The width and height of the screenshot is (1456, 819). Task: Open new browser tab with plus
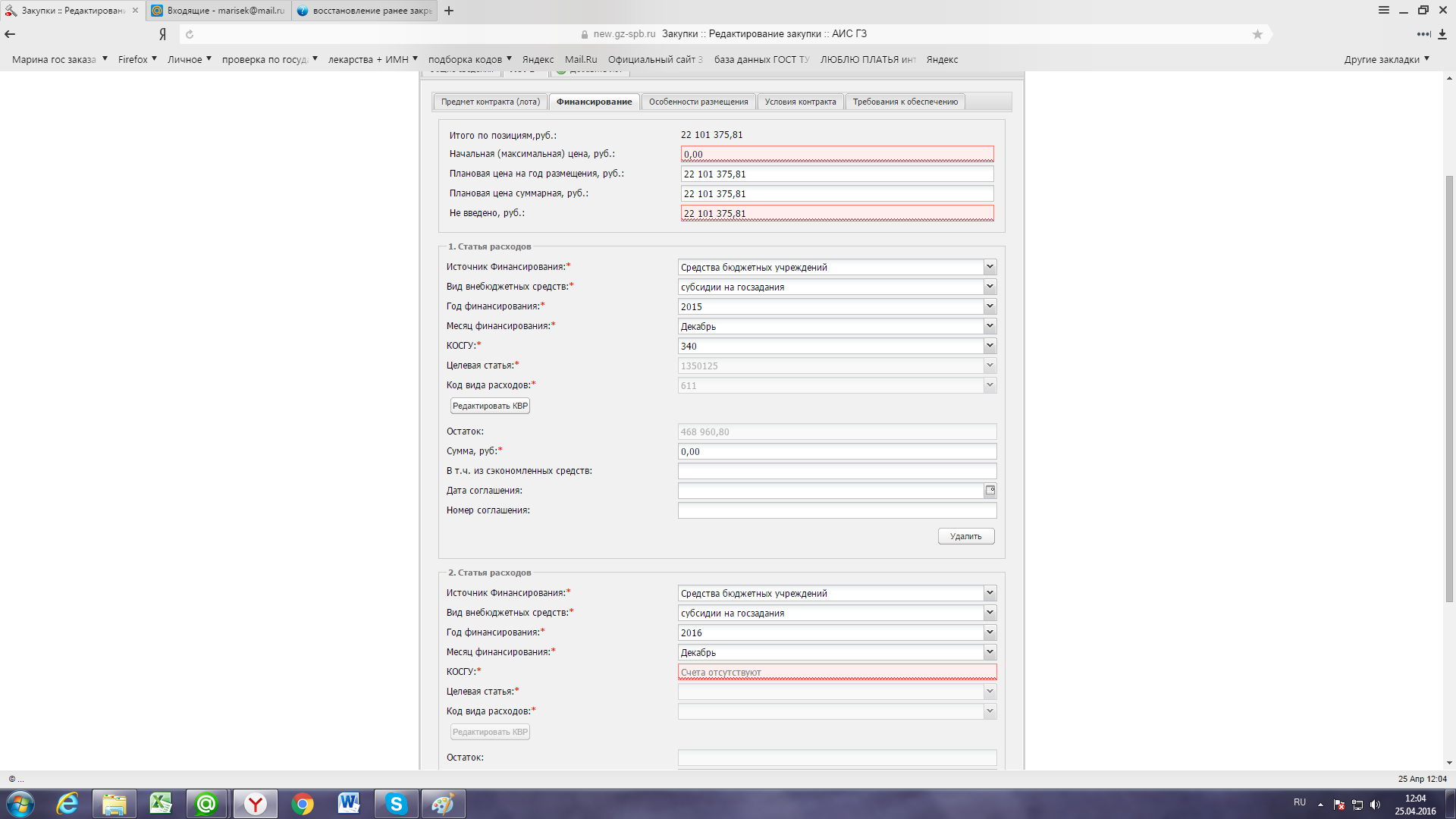coord(449,11)
